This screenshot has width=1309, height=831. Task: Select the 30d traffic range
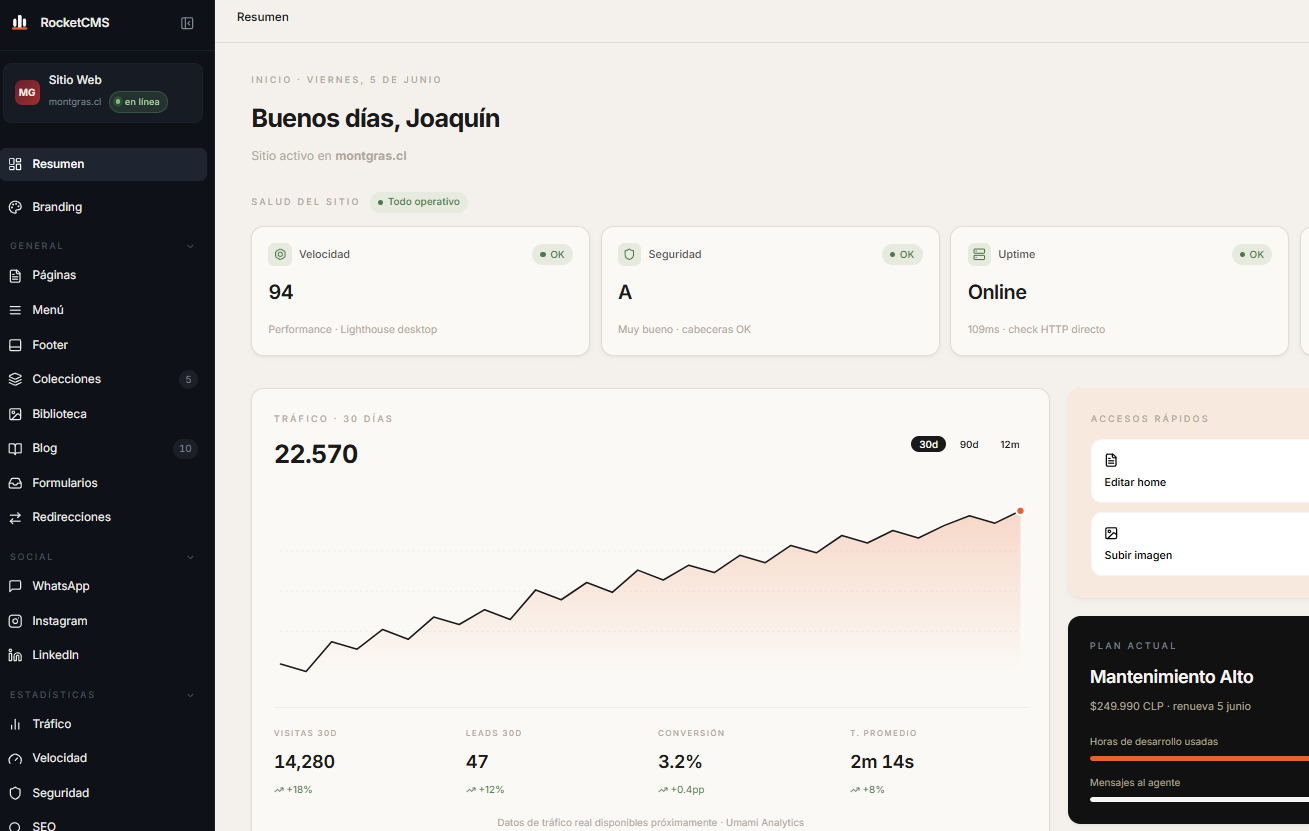928,444
